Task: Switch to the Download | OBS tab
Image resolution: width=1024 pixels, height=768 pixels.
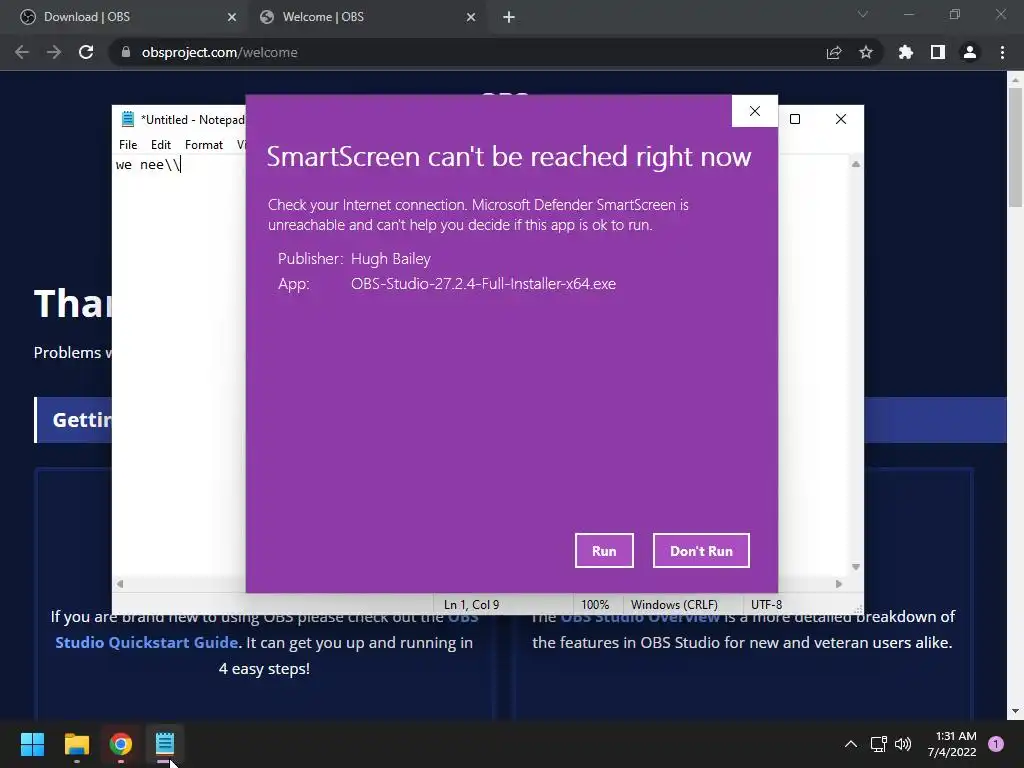Action: (124, 17)
